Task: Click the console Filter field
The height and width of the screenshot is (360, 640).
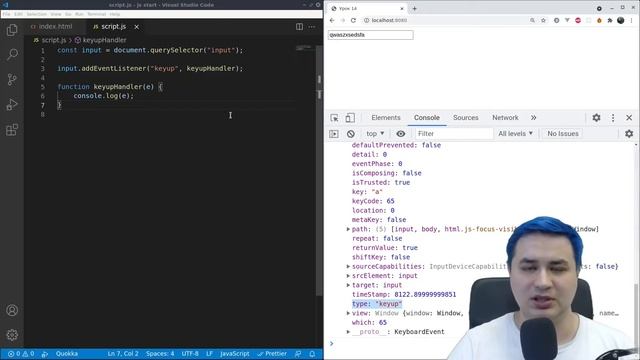Action: tap(454, 133)
